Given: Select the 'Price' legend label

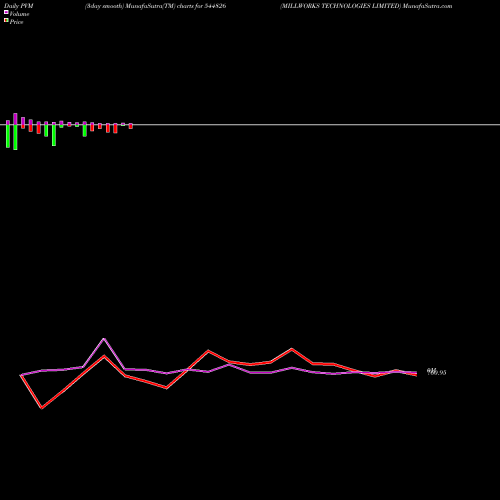Looking at the screenshot, I should (x=16, y=22).
